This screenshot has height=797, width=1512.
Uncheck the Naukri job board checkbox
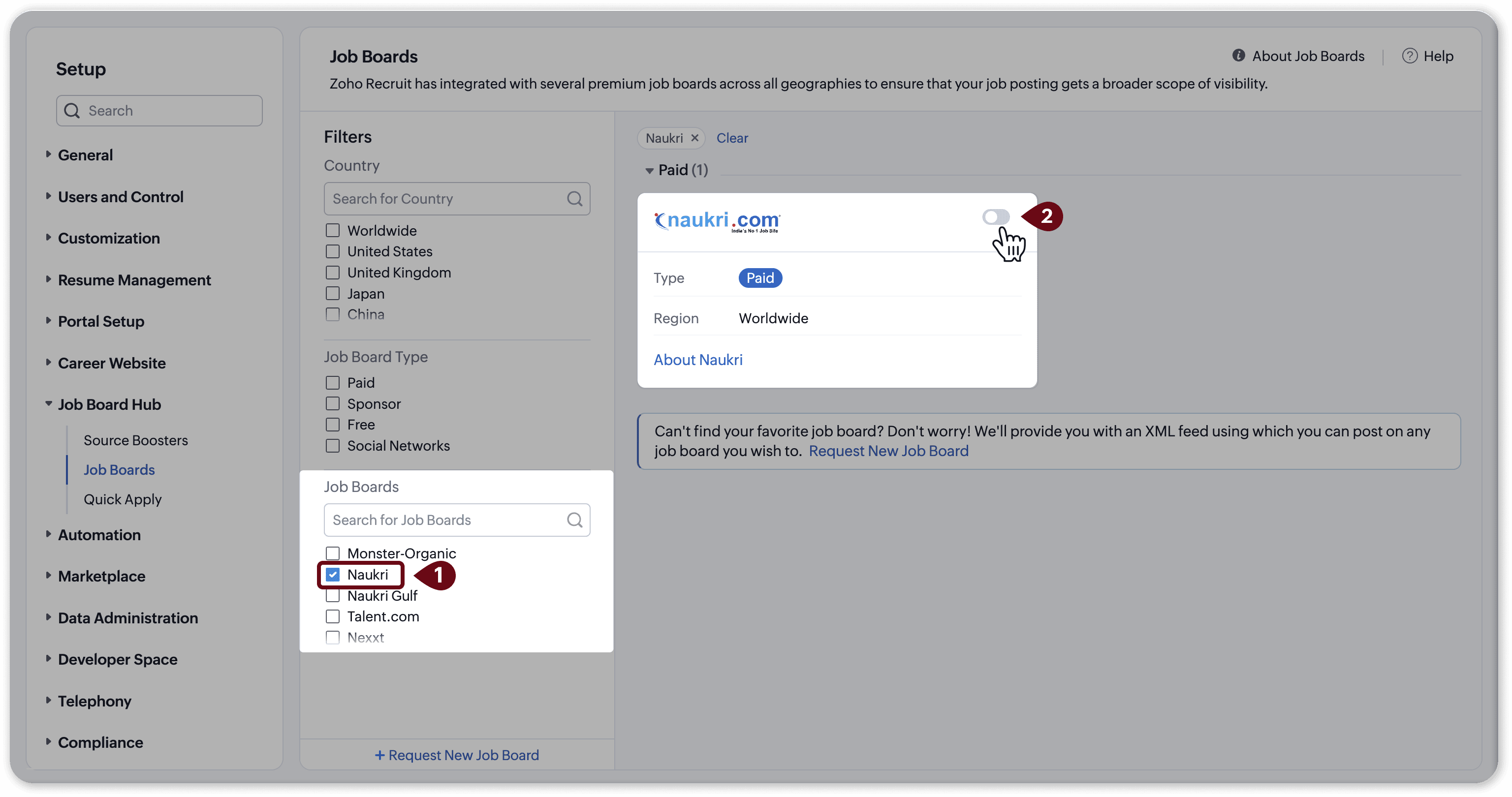coord(333,575)
